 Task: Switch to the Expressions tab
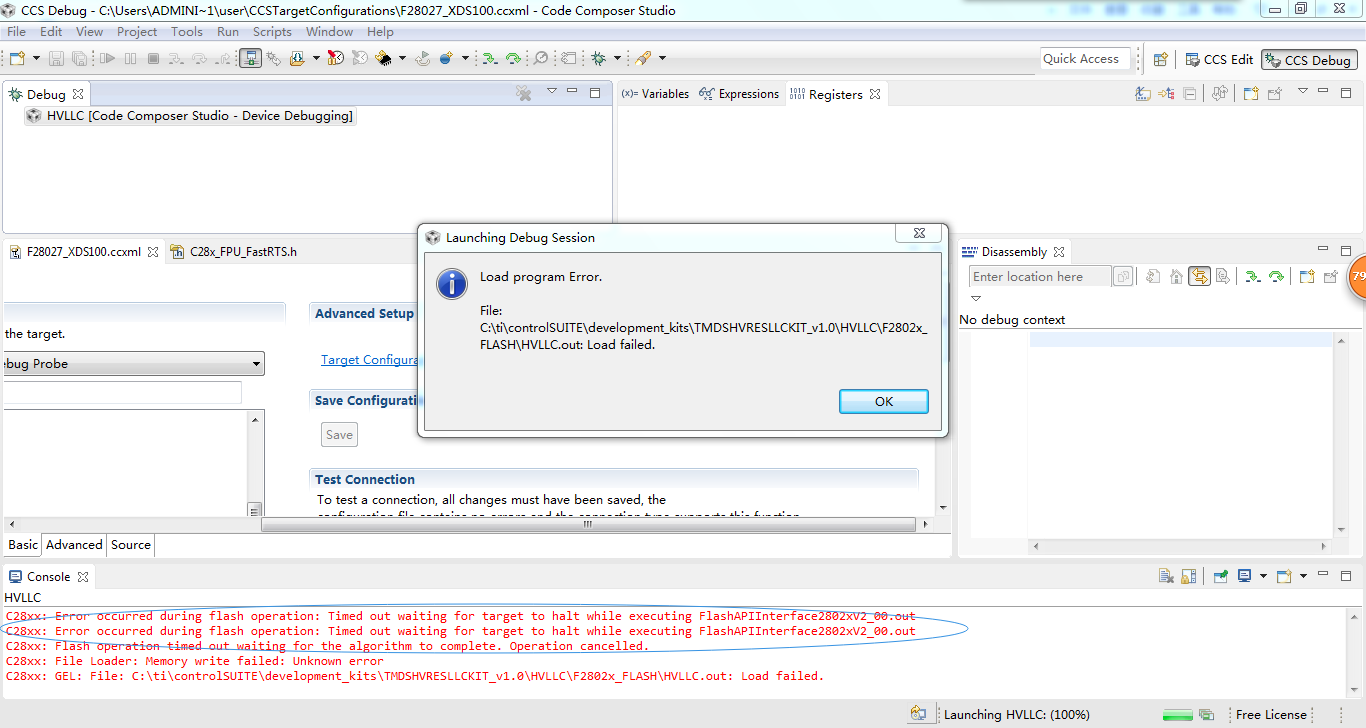[739, 94]
